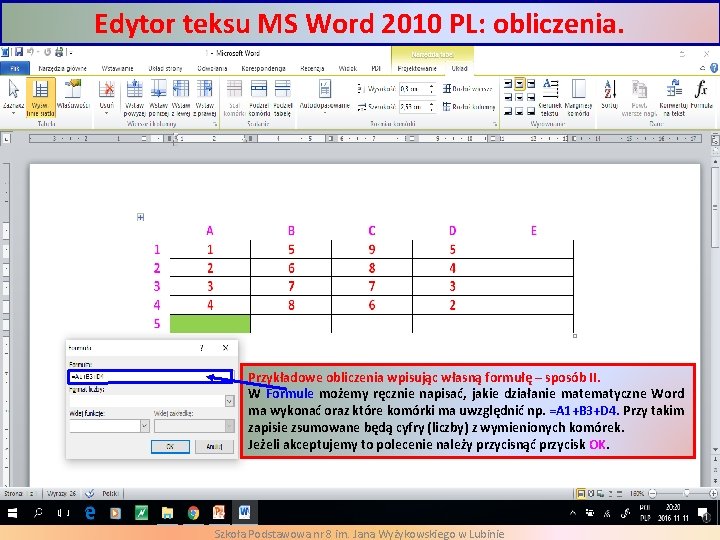Click Polski language in status bar
Screen dimensions: 720x540
coord(110,494)
